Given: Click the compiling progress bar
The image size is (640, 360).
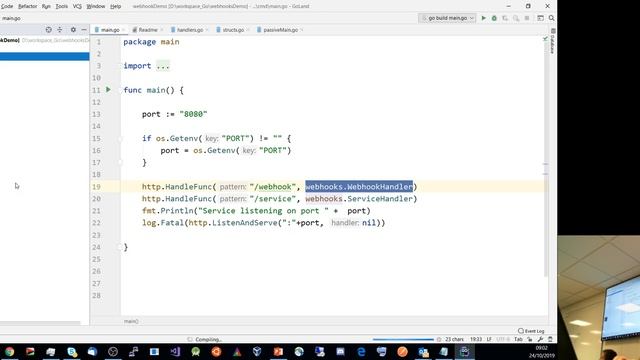Looking at the screenshot, I should 403,339.
